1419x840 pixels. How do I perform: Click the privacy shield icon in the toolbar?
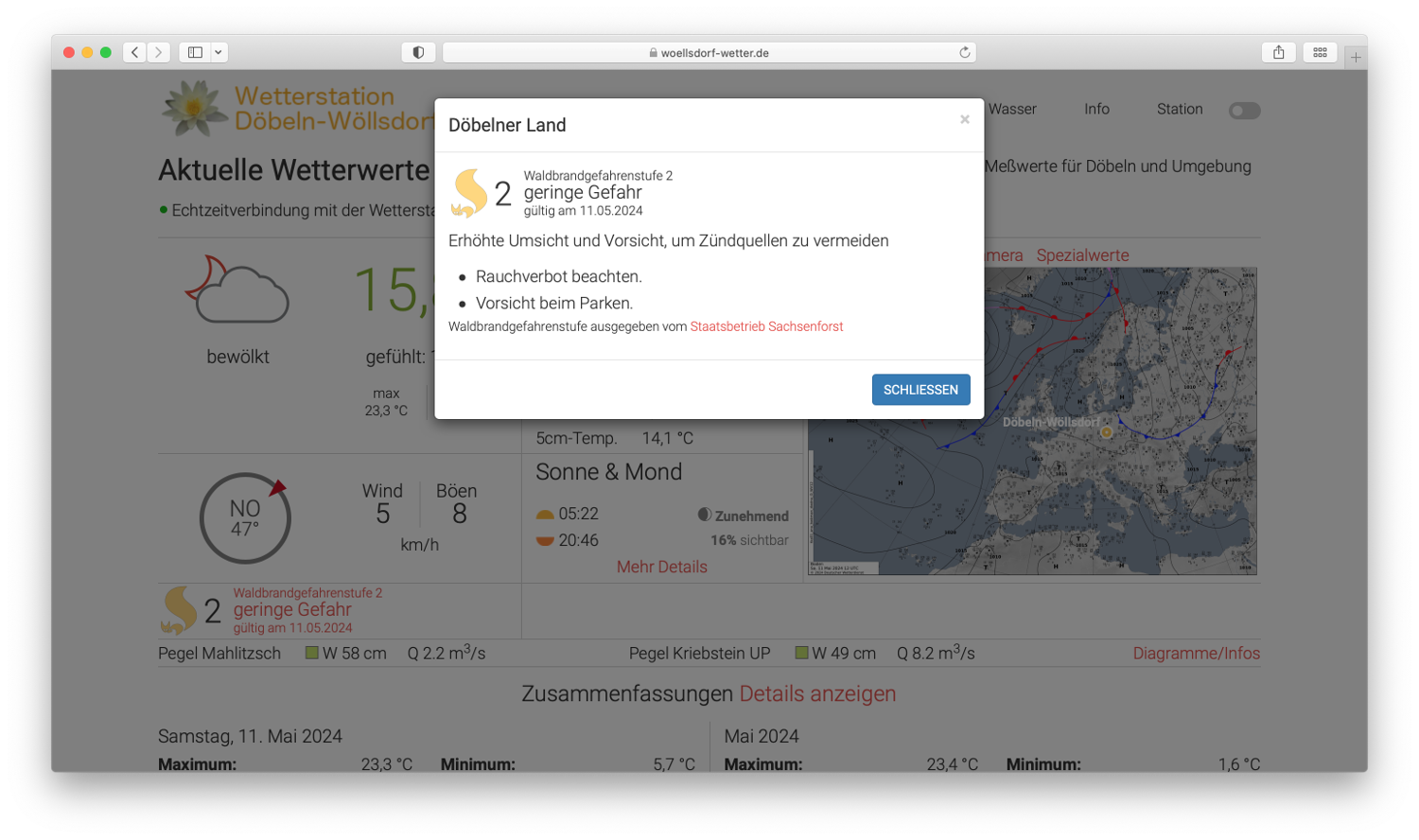coord(418,53)
